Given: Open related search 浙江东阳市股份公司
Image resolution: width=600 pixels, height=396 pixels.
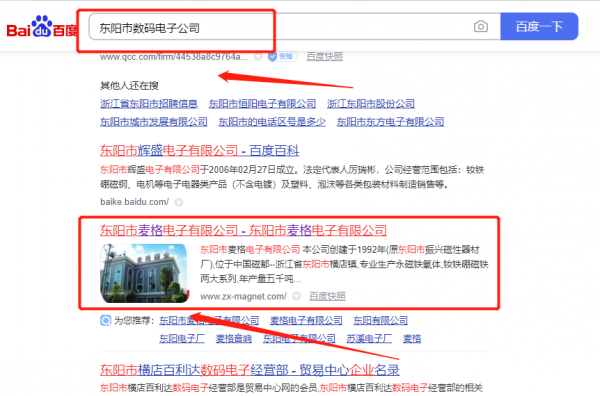Looking at the screenshot, I should (x=371, y=104).
